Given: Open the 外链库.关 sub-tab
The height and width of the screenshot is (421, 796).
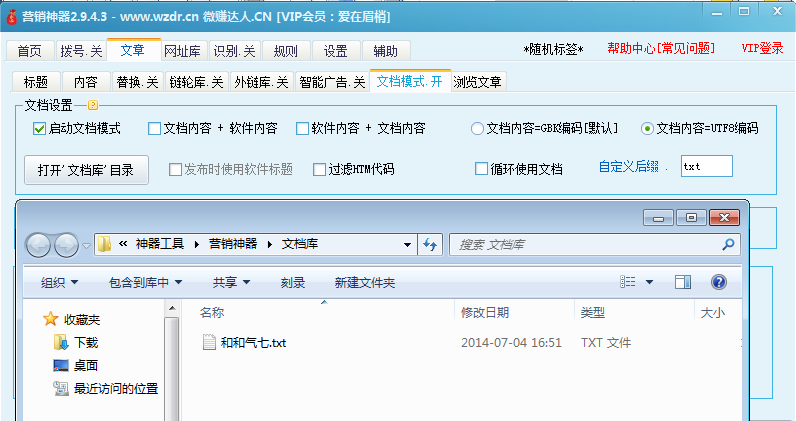Looking at the screenshot, I should 261,81.
